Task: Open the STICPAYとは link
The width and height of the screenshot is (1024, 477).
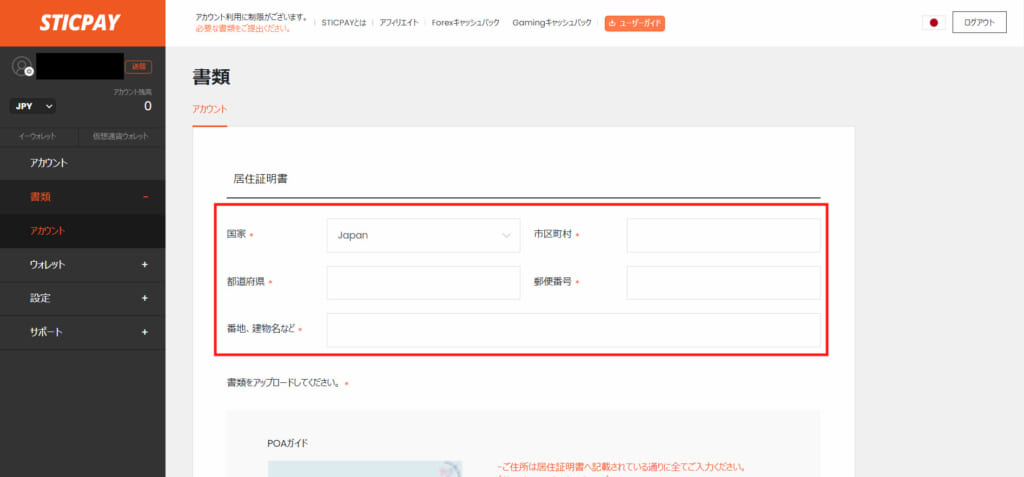Action: click(x=344, y=23)
